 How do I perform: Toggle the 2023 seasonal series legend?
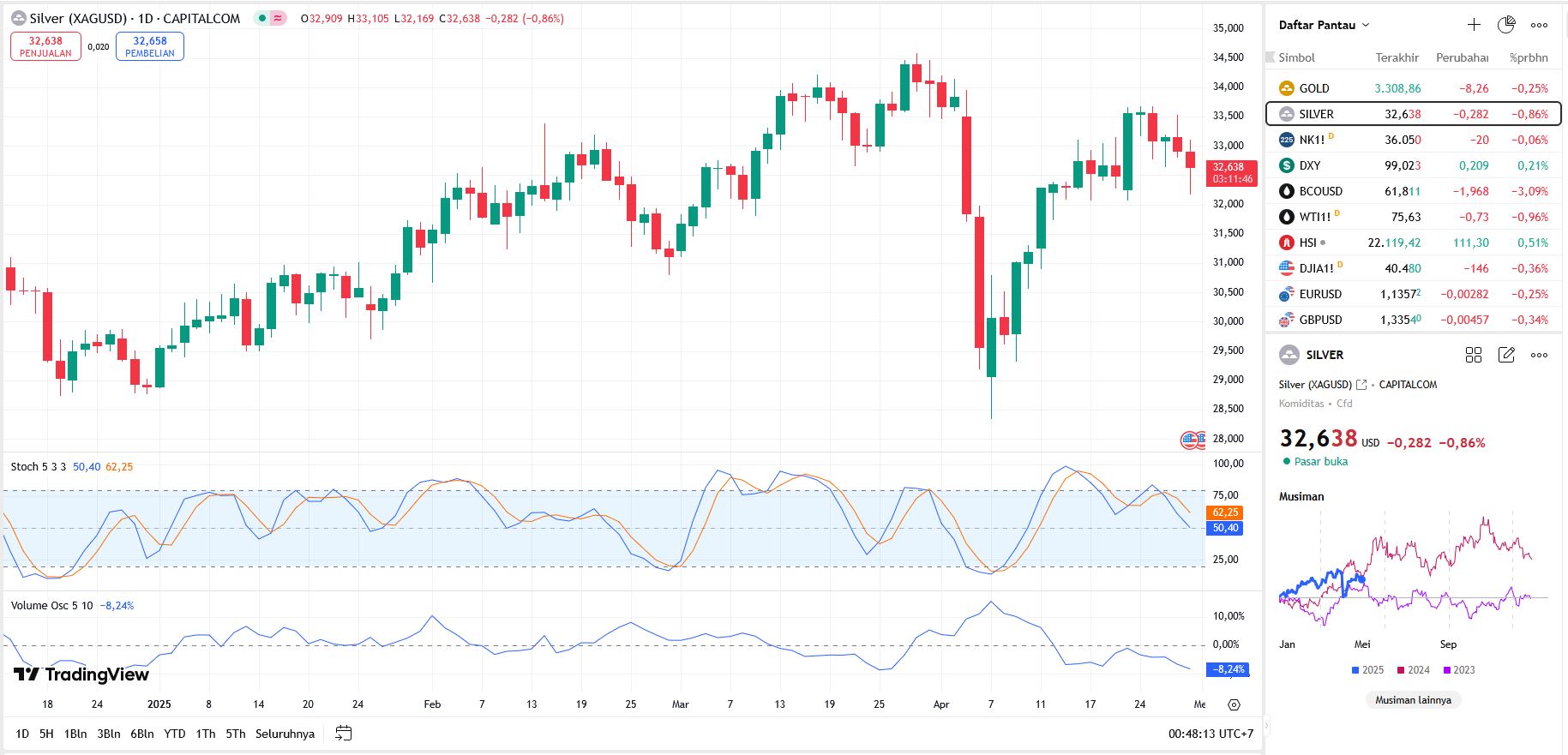1459,670
